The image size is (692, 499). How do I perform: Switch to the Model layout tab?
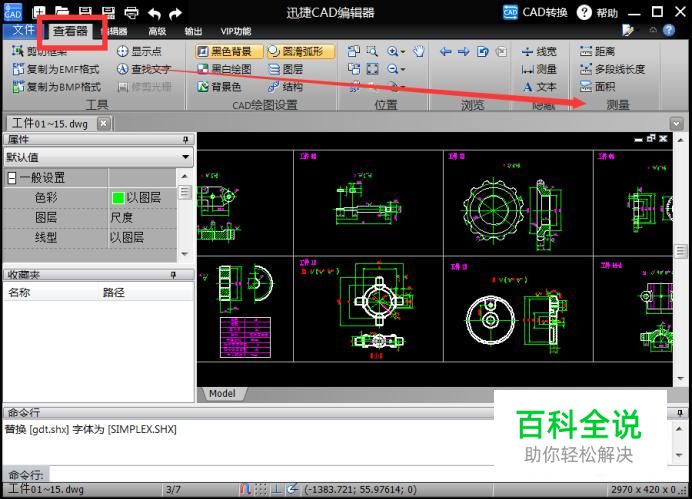point(222,393)
